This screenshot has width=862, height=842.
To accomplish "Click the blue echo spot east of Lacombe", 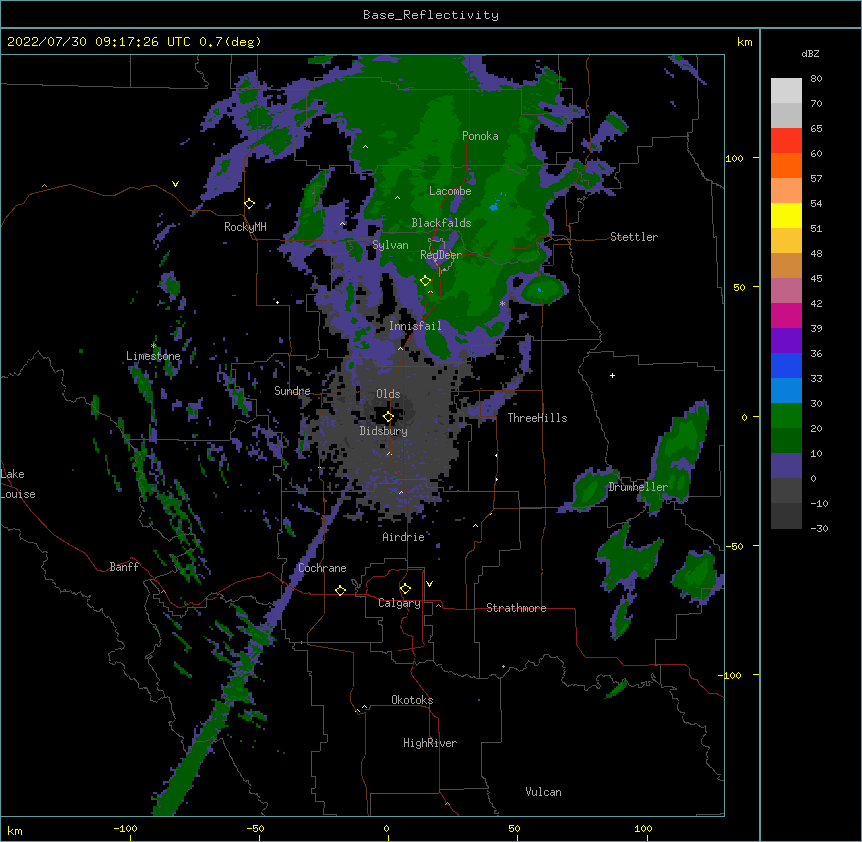I will (494, 207).
